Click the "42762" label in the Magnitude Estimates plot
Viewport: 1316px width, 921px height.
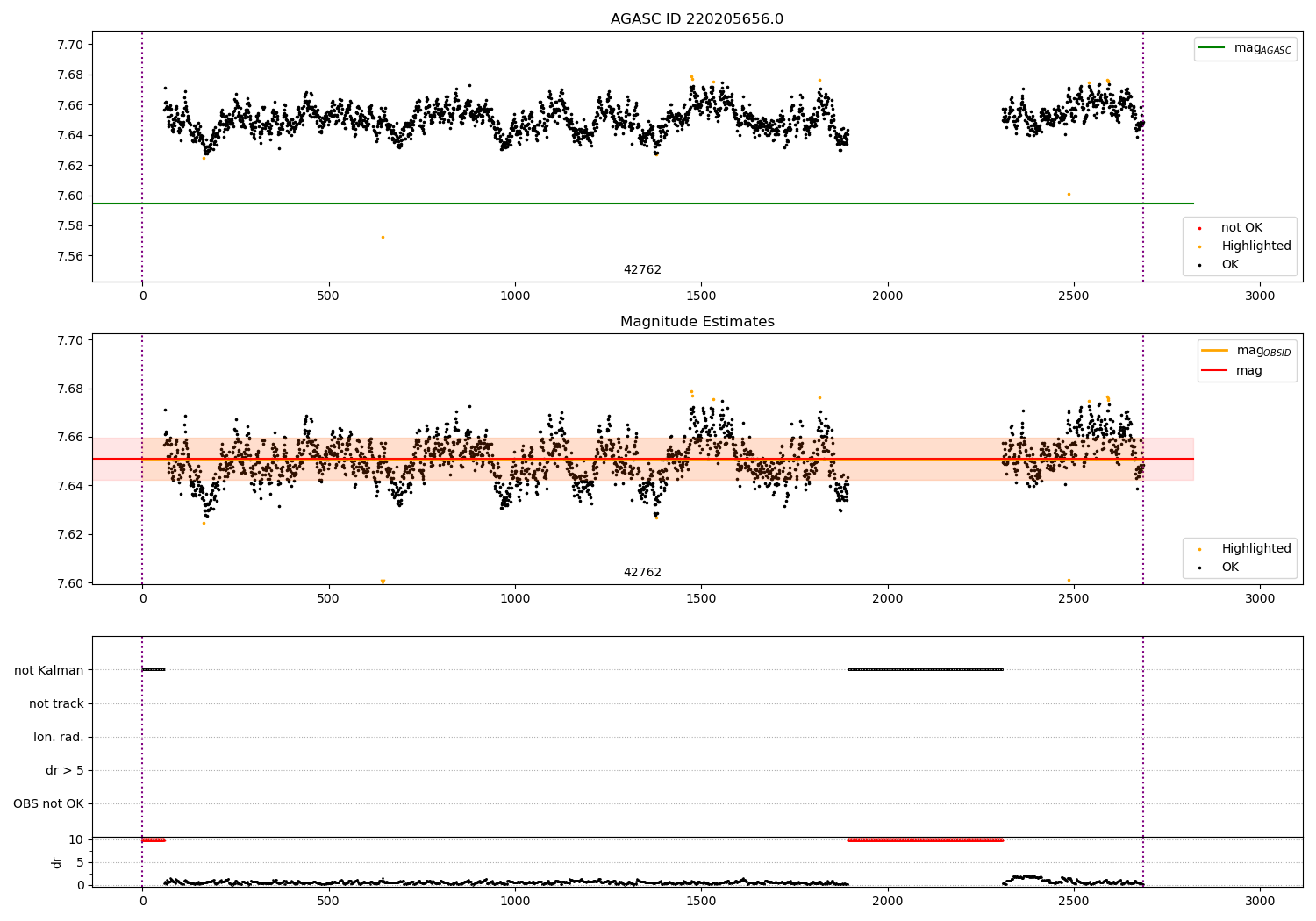(x=642, y=573)
